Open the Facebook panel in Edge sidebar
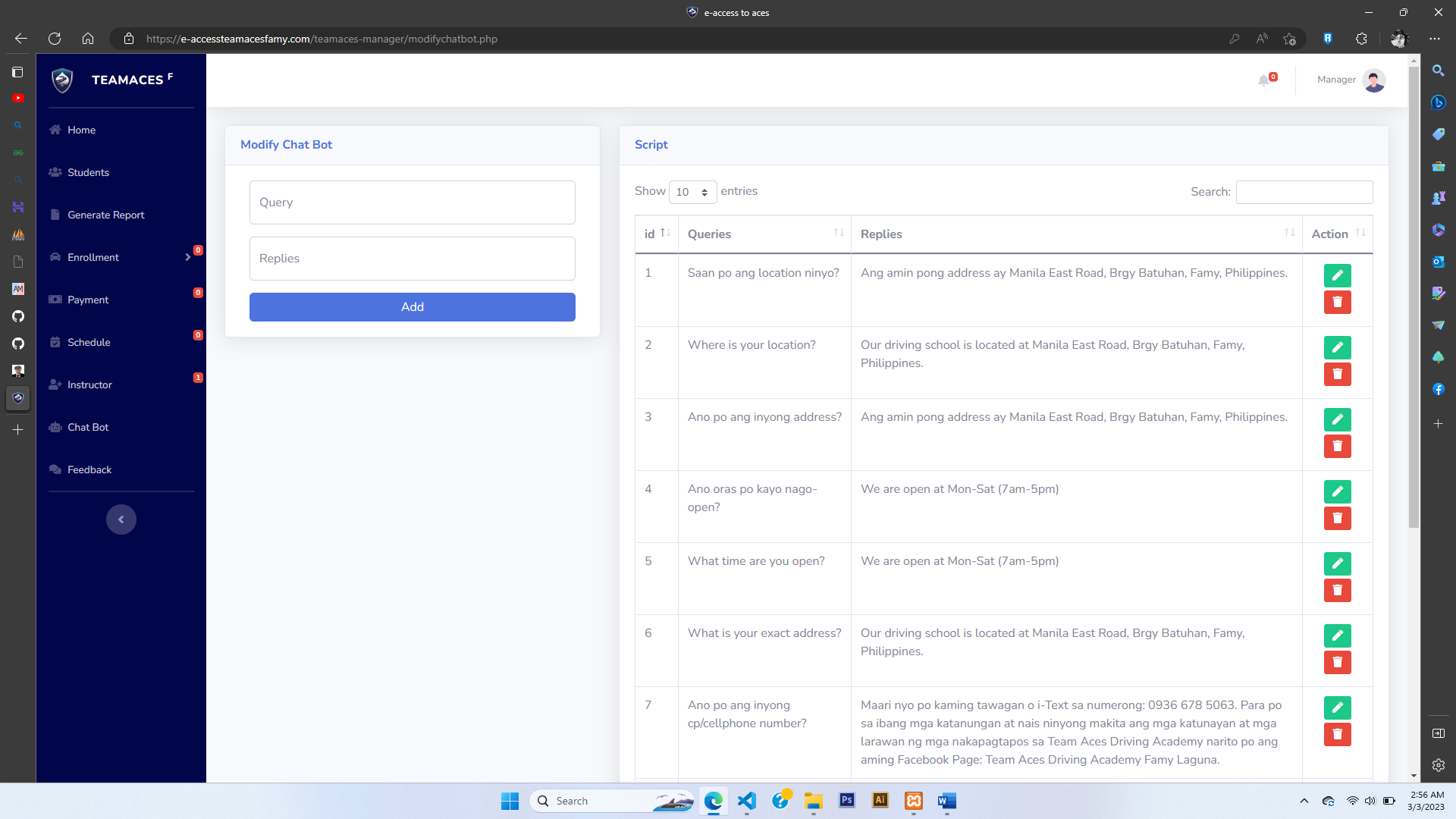Image resolution: width=1456 pixels, height=819 pixels. 1438,389
